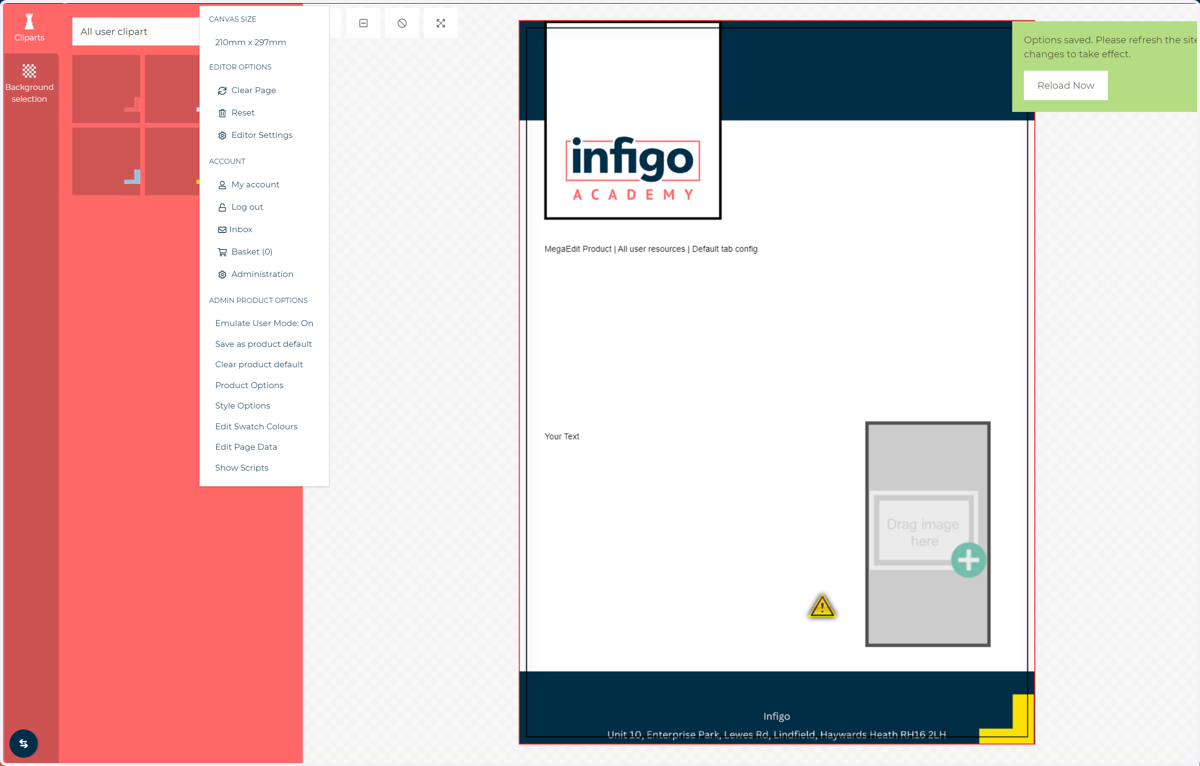The width and height of the screenshot is (1200, 766).
Task: Select the yellow corner clipart on canvas
Action: coord(1006,719)
